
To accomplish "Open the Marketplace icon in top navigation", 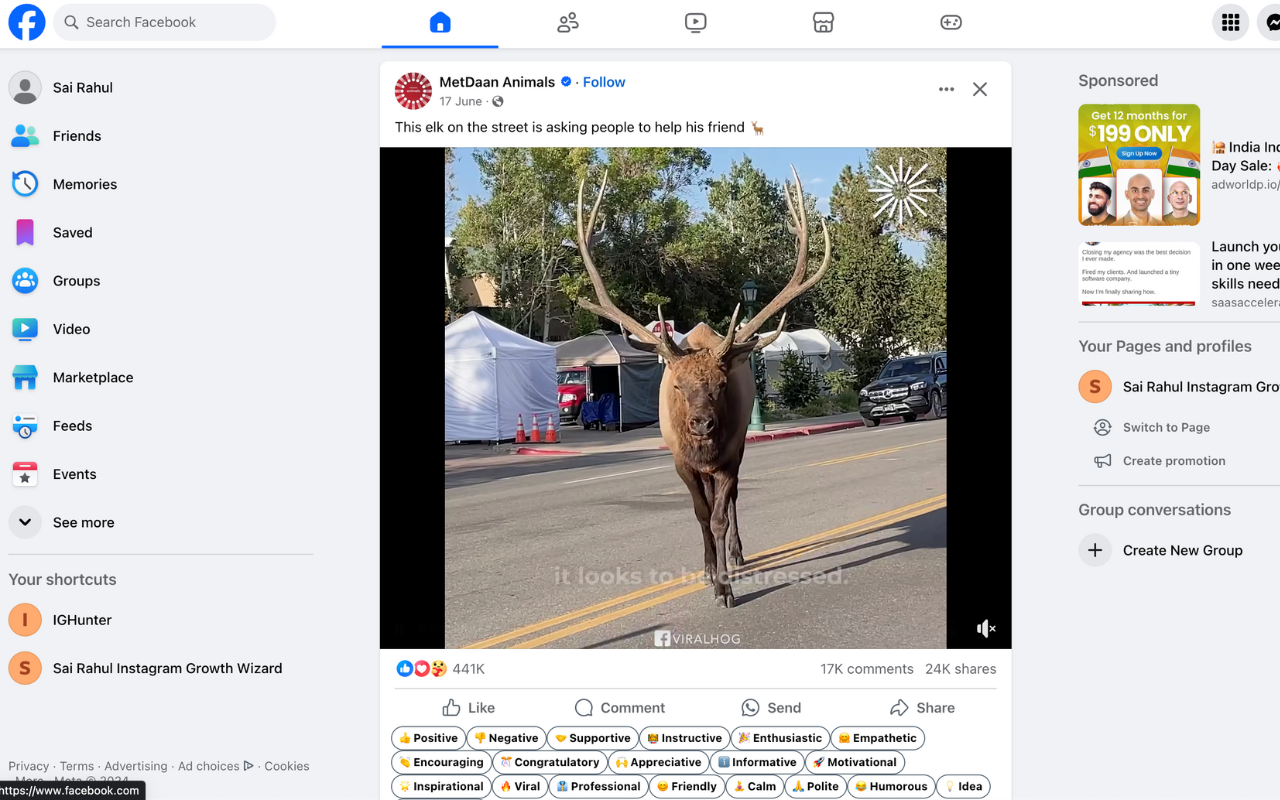I will (x=823, y=22).
